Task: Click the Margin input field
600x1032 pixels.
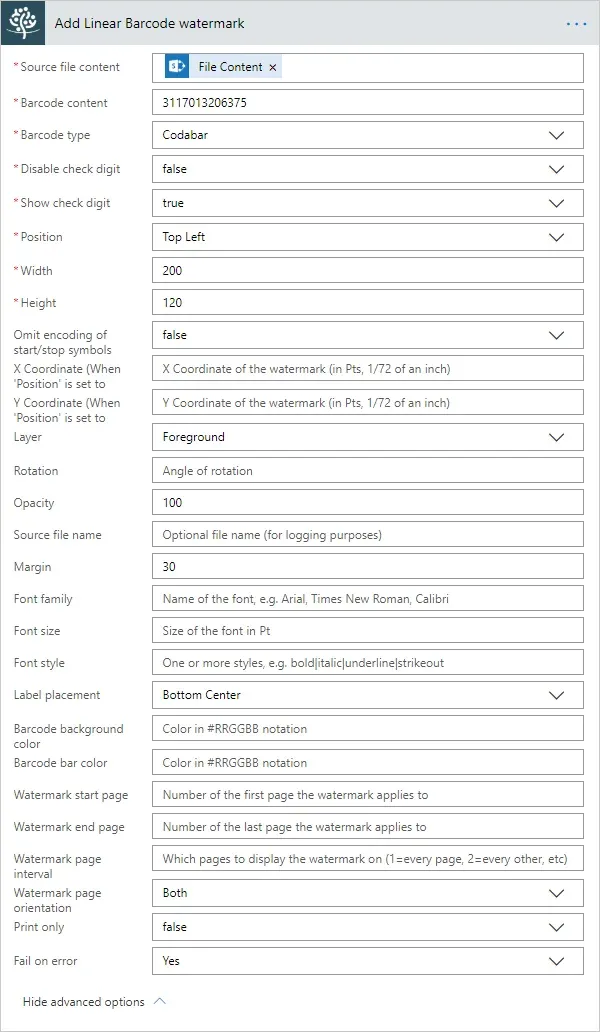Action: click(x=368, y=567)
